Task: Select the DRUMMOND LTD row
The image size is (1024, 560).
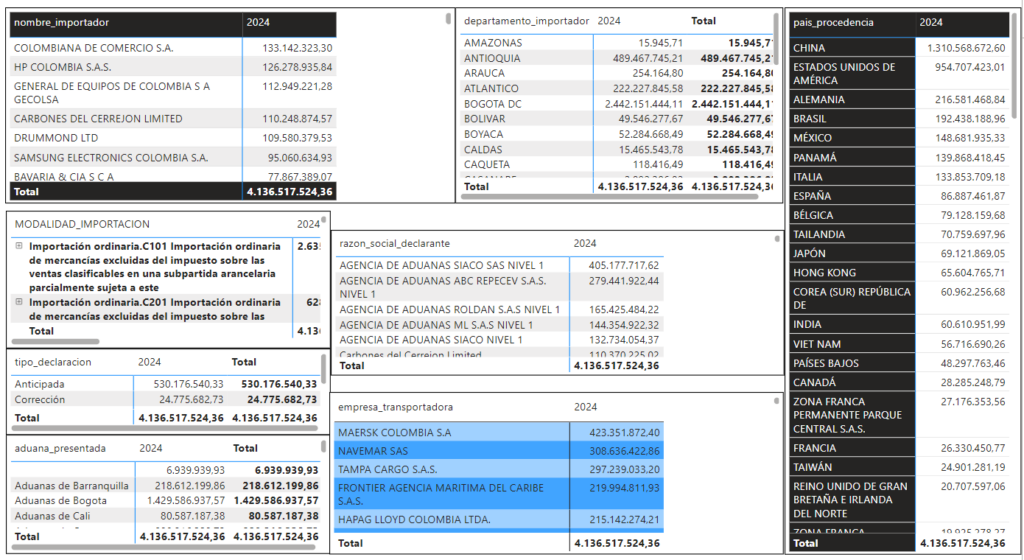Action: tap(173, 138)
